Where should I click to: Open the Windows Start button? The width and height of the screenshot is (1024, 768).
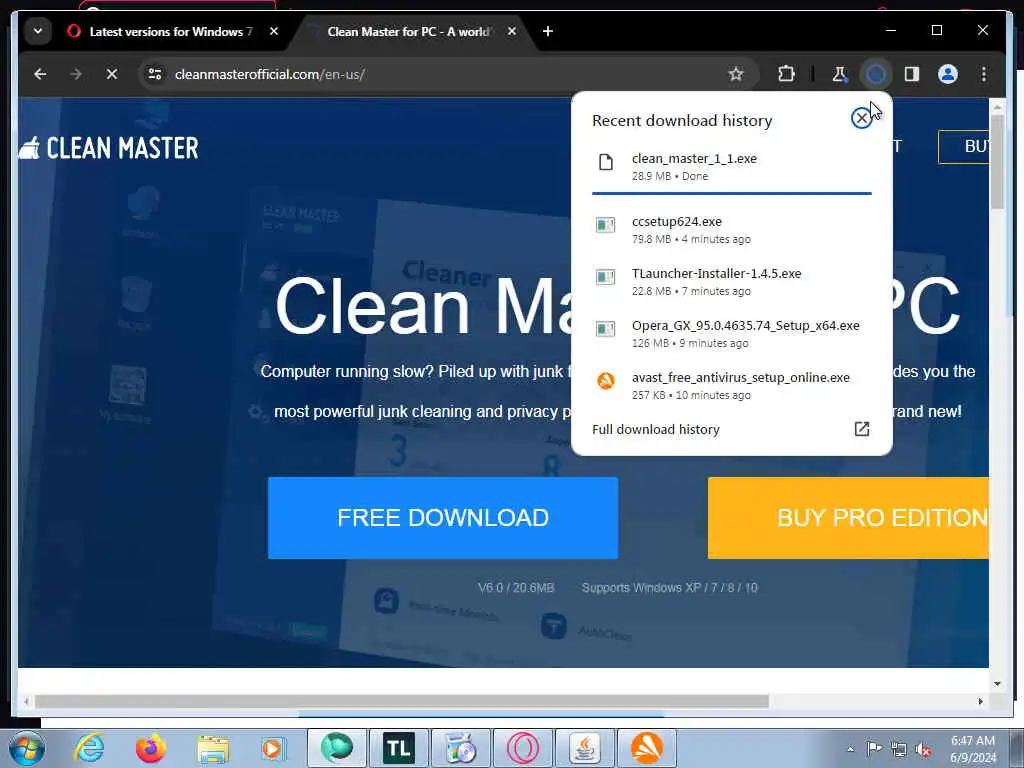click(27, 748)
